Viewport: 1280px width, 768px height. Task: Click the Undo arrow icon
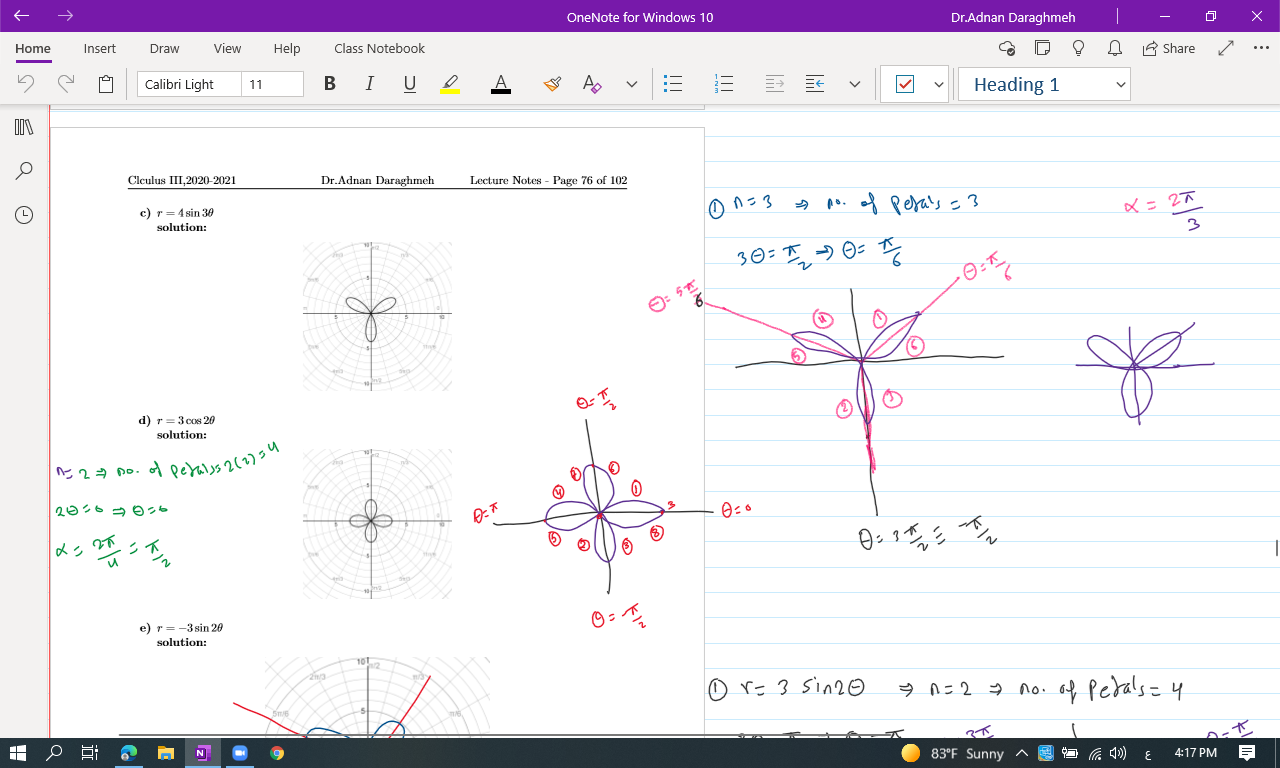click(27, 84)
